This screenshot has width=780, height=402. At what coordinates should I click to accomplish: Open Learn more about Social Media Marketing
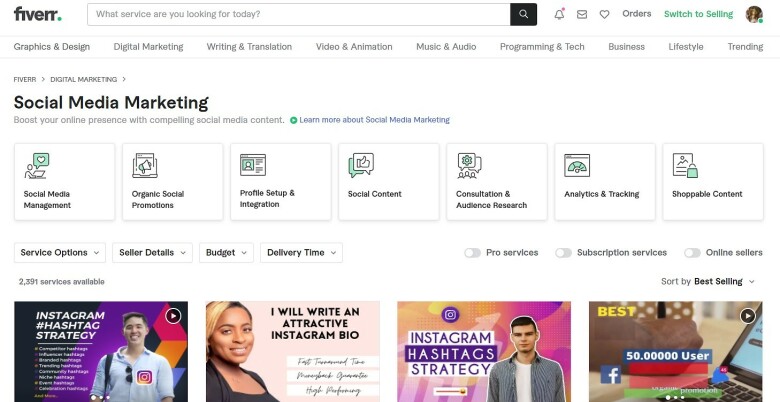click(374, 120)
